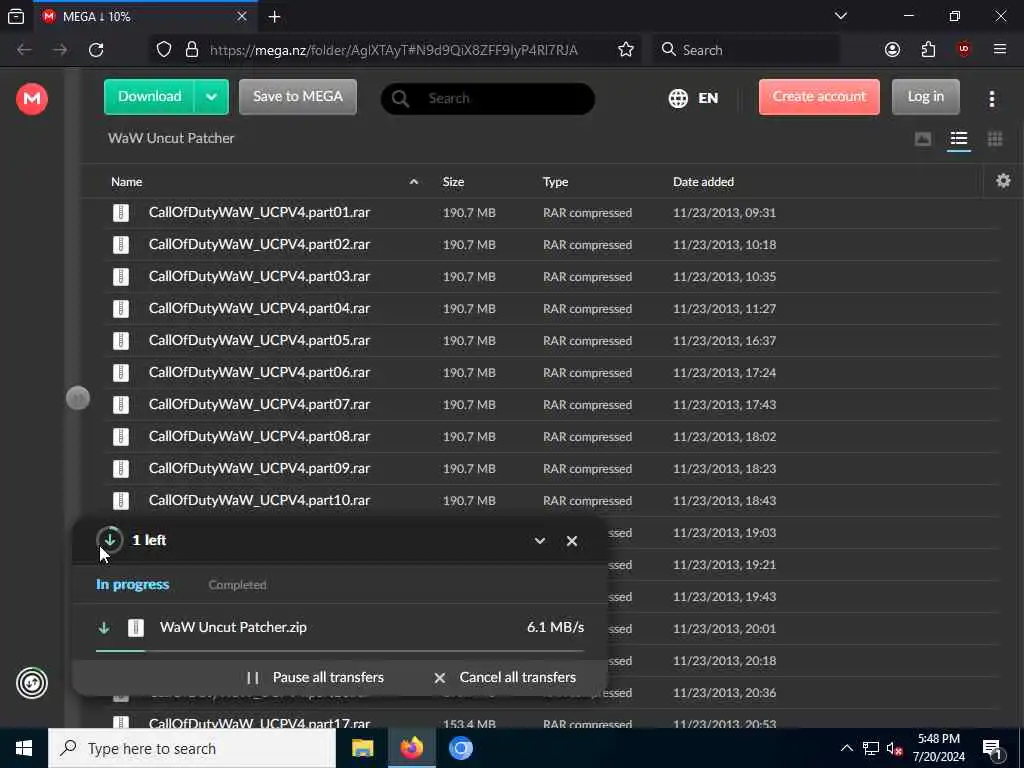Click the Log in button

pyautogui.click(x=925, y=97)
